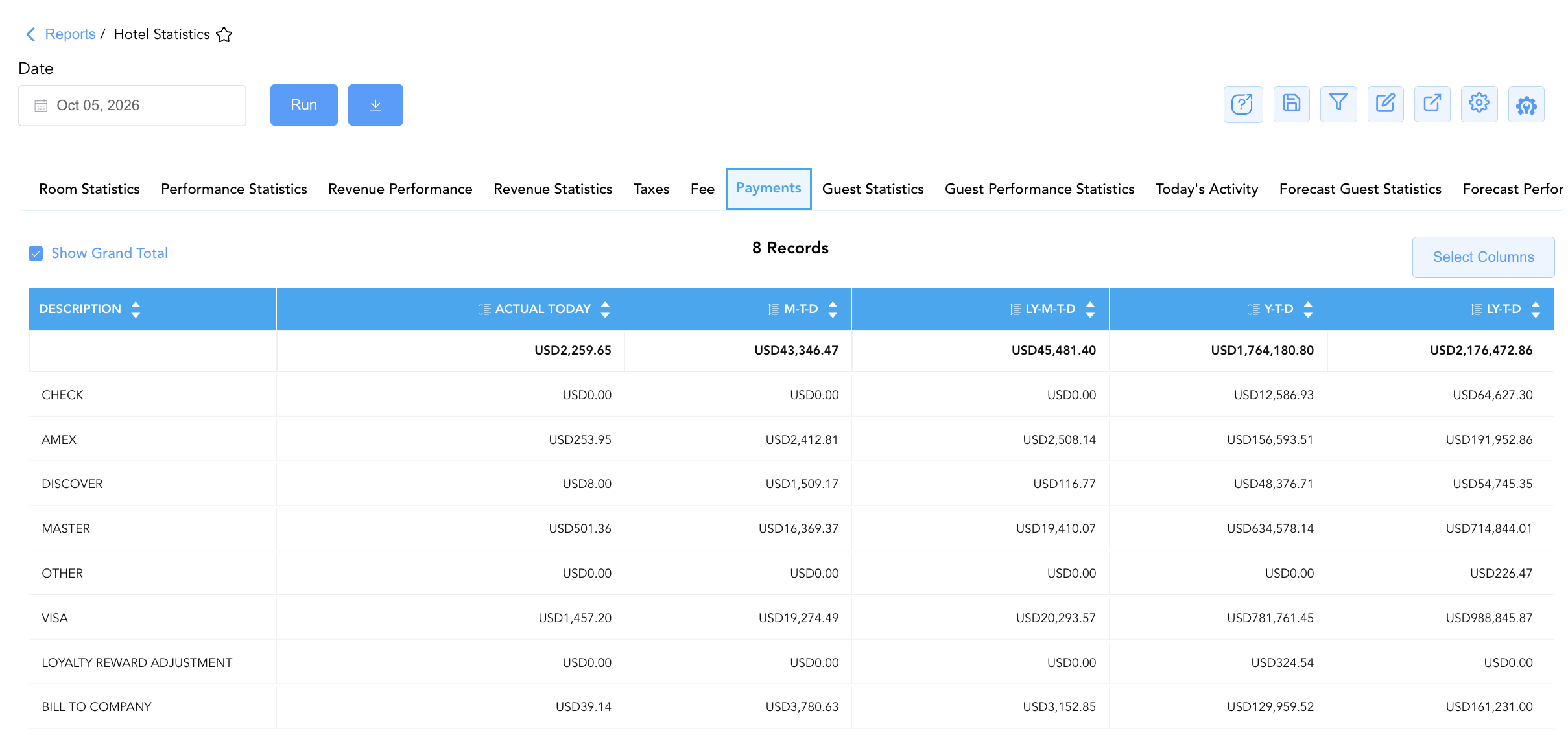Click the Y-T-D column menu icon
Screen dimensions: 1568x735
point(1253,309)
